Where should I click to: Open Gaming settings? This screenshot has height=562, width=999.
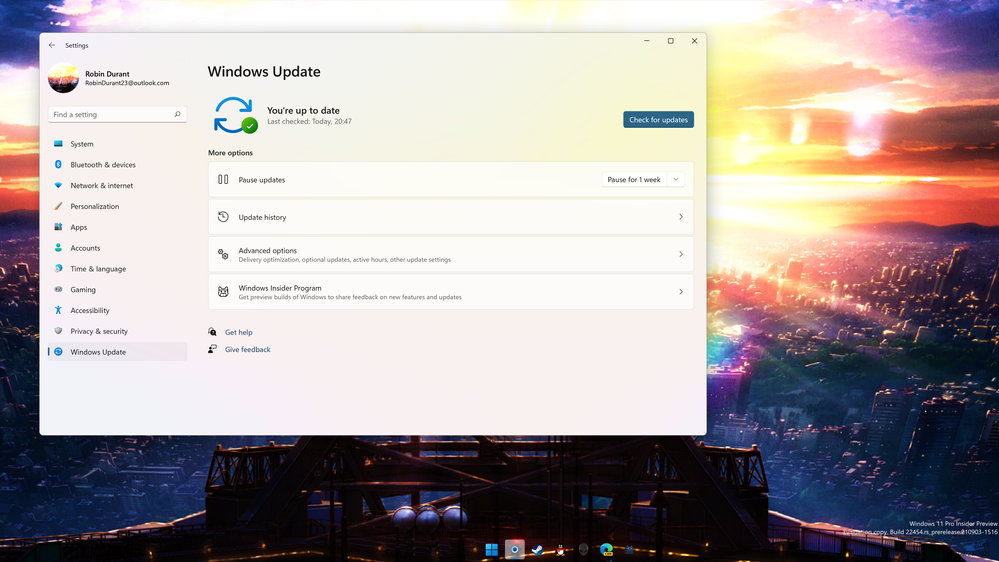117,289
